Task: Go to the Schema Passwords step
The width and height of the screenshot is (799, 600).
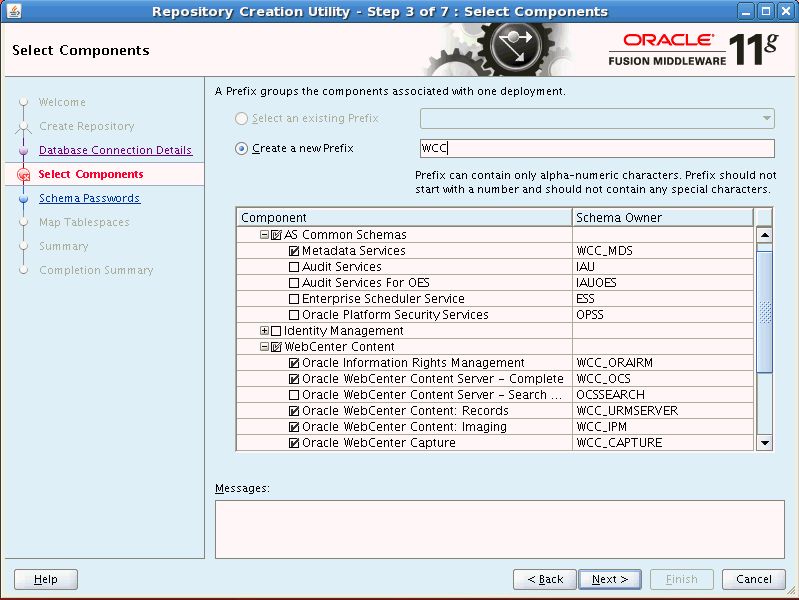Action: tap(90, 198)
